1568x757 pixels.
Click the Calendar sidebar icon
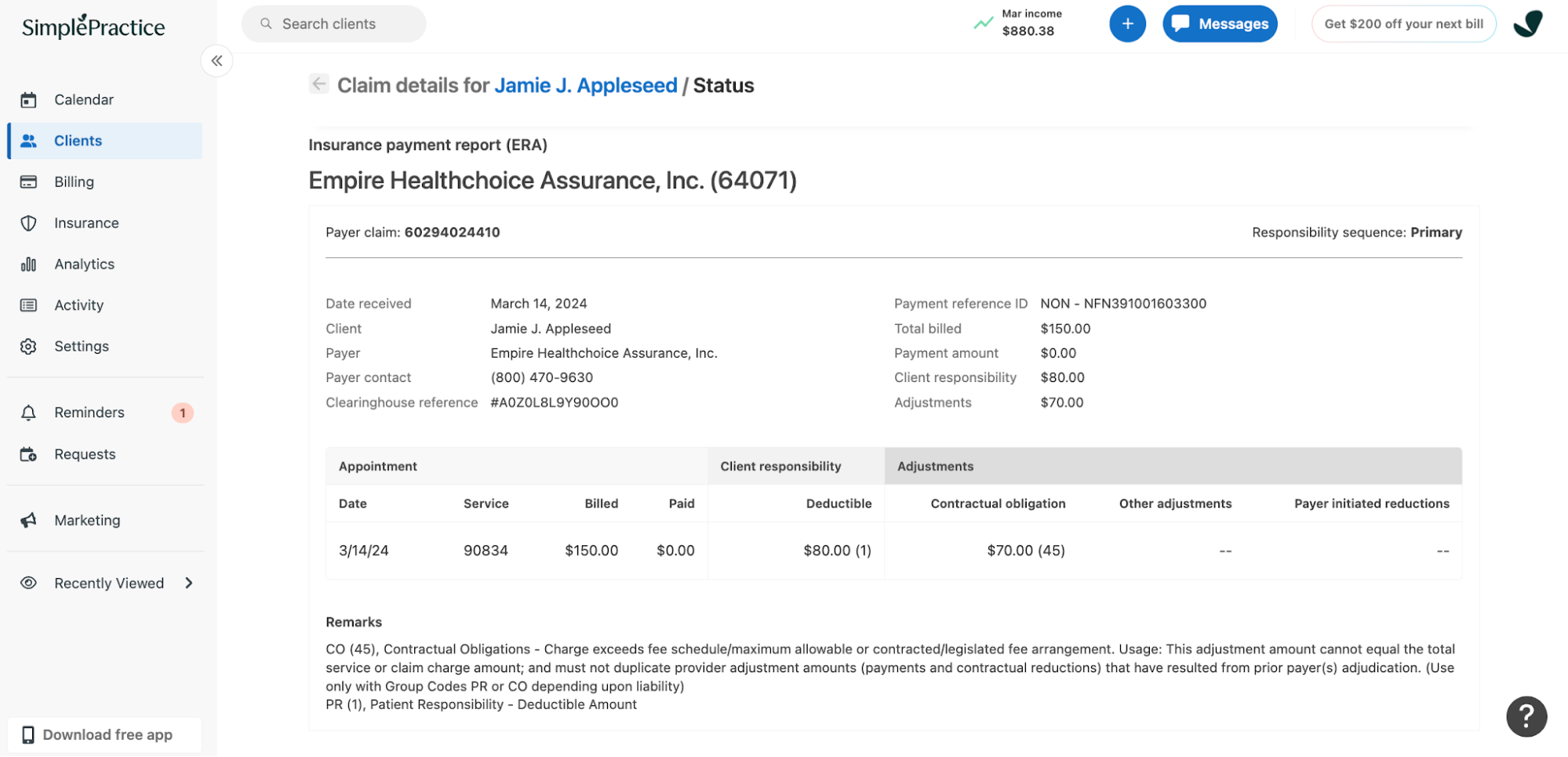[x=29, y=100]
